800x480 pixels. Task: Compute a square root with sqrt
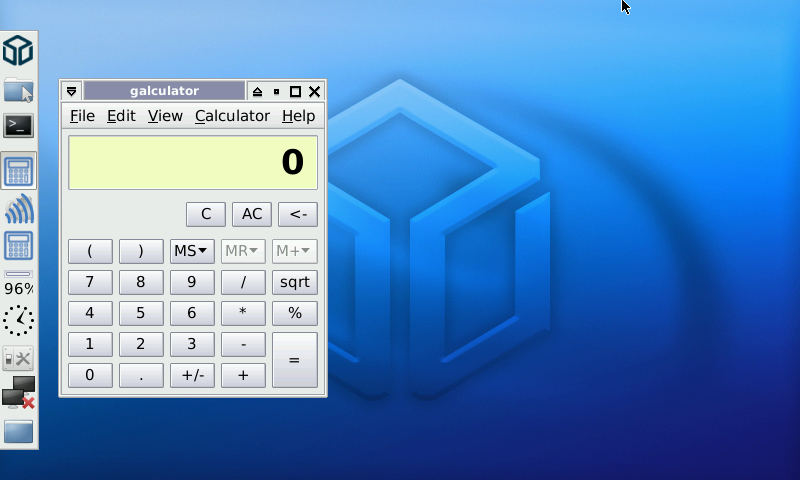[294, 282]
